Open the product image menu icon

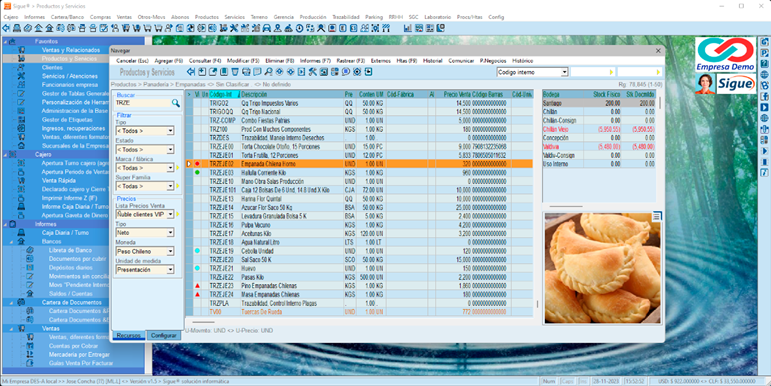coord(656,216)
